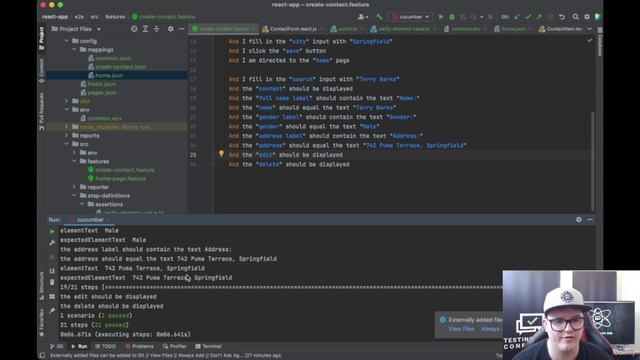Expand the reporter folder
640x360 pixels.
point(75,187)
